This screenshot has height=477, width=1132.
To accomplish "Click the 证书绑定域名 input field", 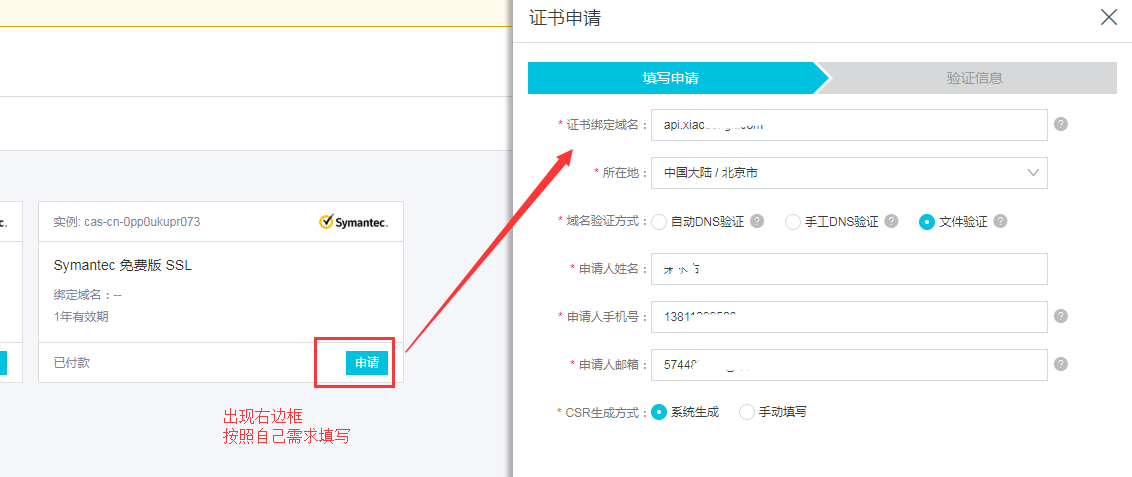I will click(848, 125).
